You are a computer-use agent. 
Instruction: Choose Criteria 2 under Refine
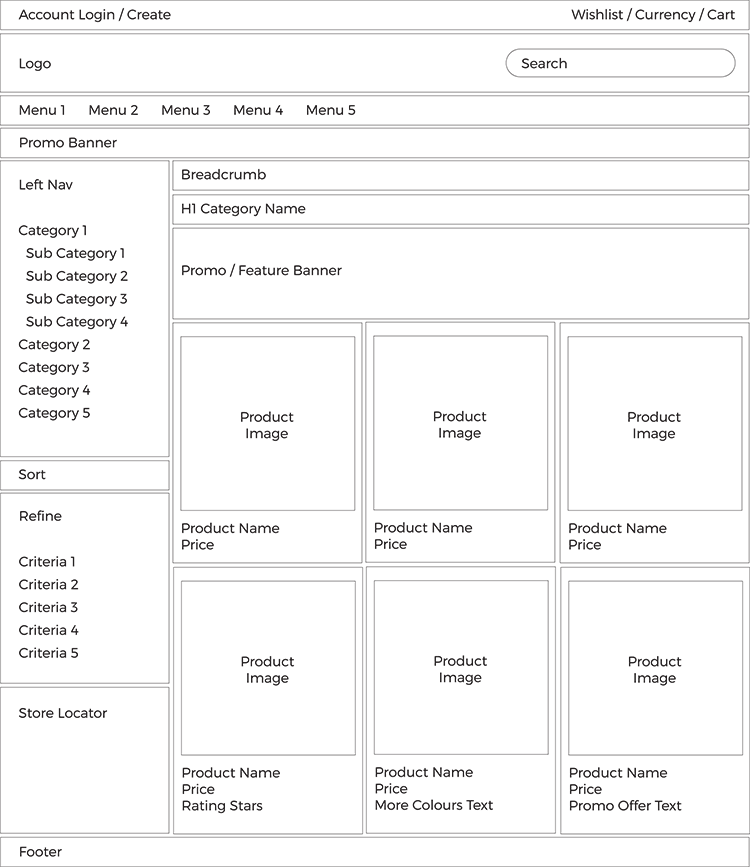point(49,584)
